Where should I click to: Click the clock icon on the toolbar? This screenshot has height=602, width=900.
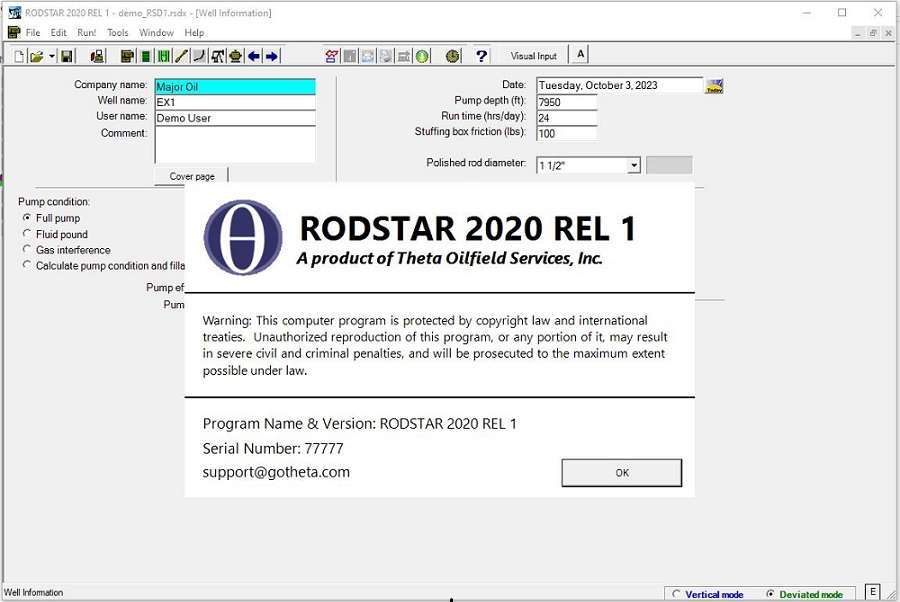[453, 56]
